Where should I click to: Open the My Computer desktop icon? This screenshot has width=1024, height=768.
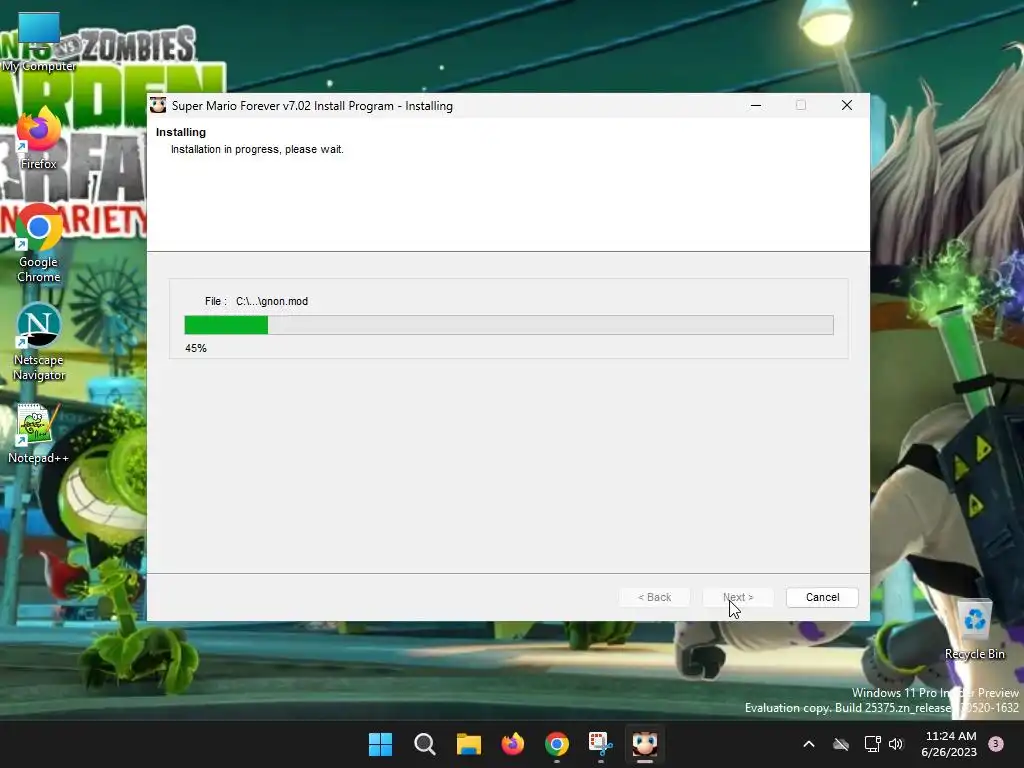point(39,42)
